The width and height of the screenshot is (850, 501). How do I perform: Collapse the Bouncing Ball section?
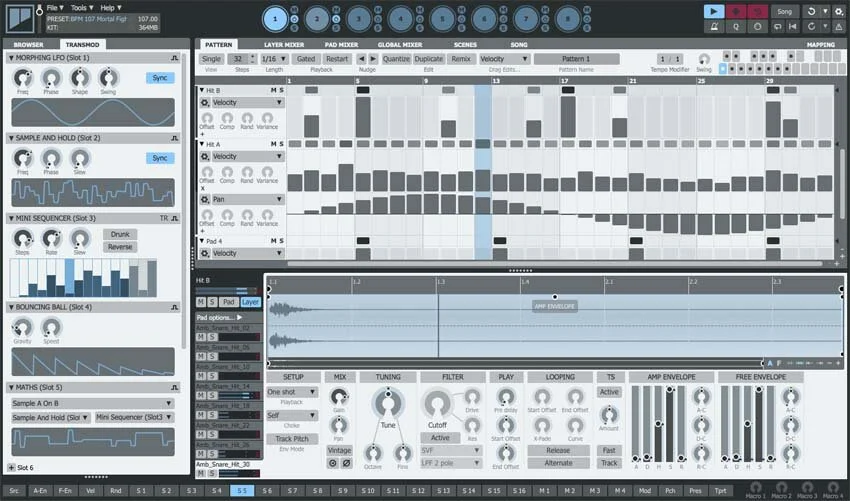coord(11,307)
